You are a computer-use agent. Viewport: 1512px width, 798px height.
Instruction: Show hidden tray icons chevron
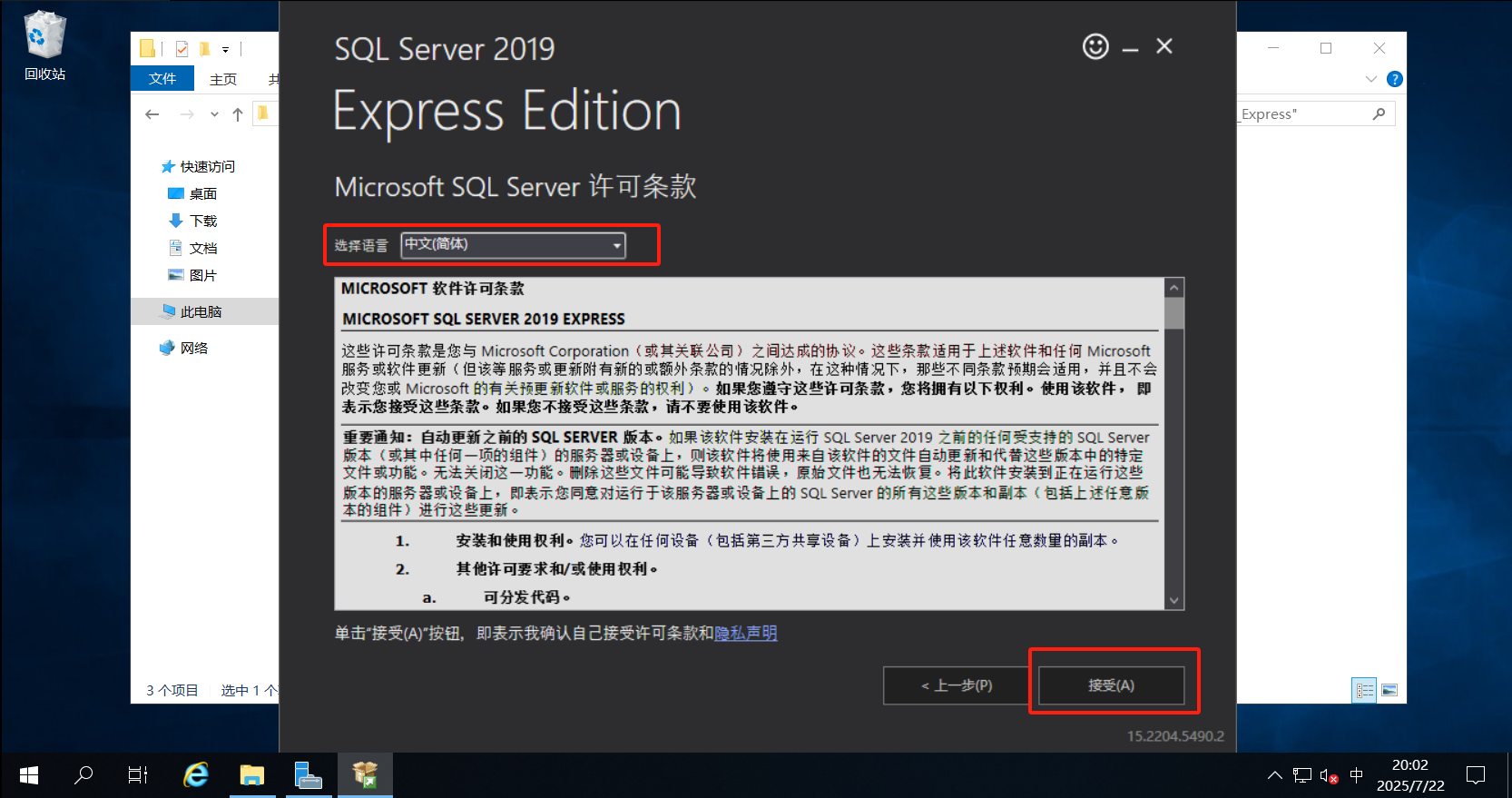click(1275, 775)
